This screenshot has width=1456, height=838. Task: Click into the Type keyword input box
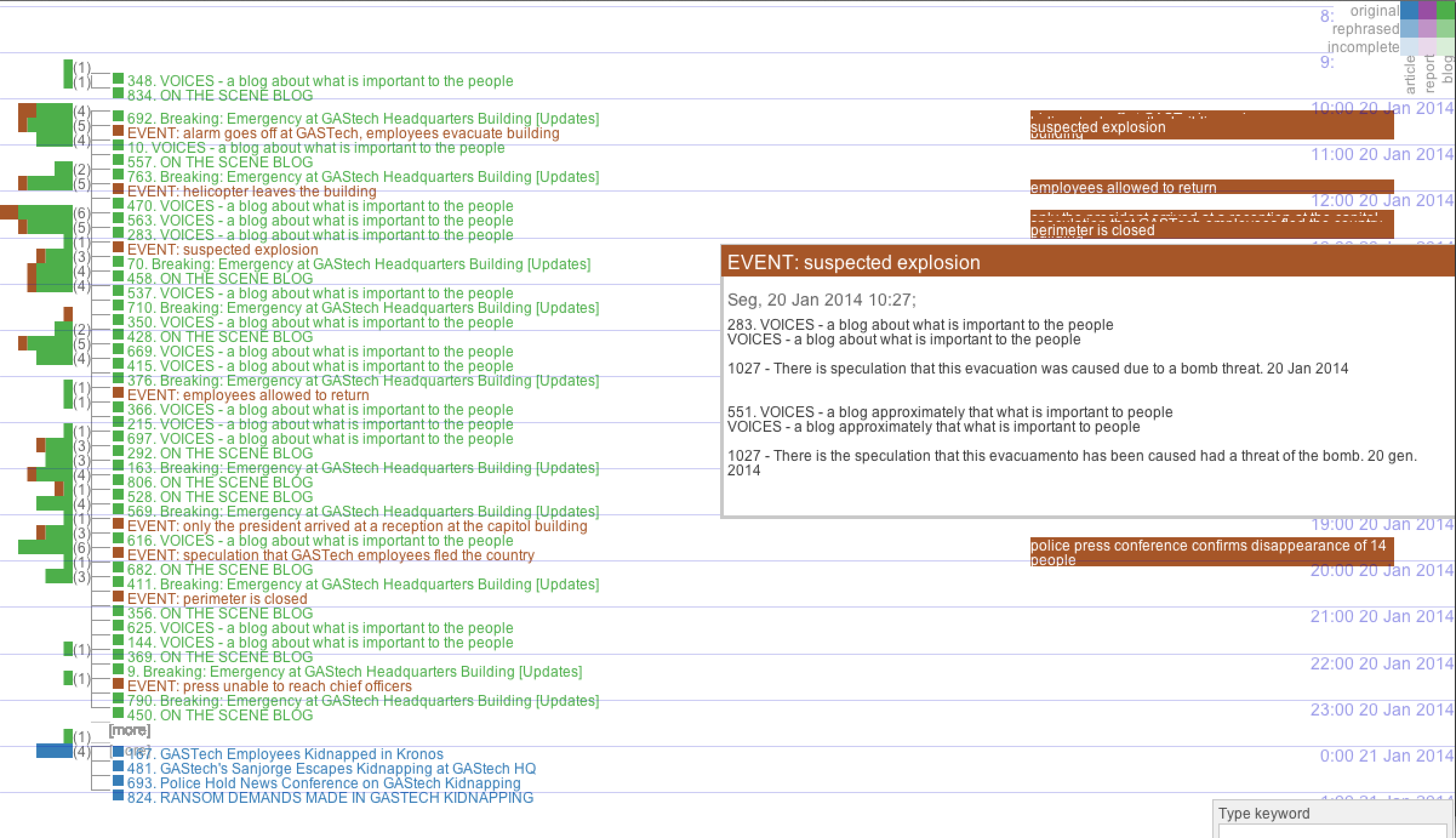pos(1332,831)
